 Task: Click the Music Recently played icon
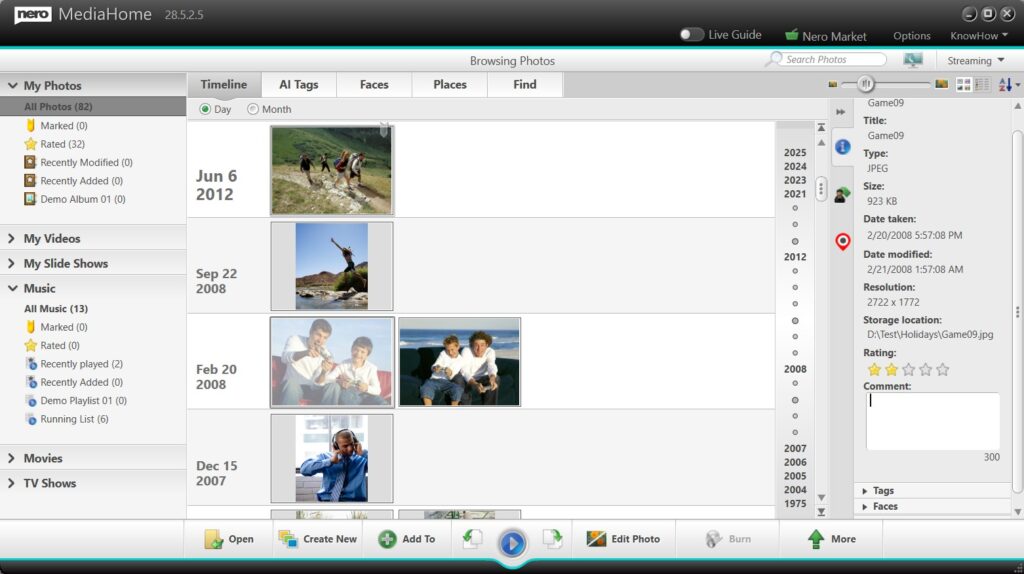pos(31,364)
